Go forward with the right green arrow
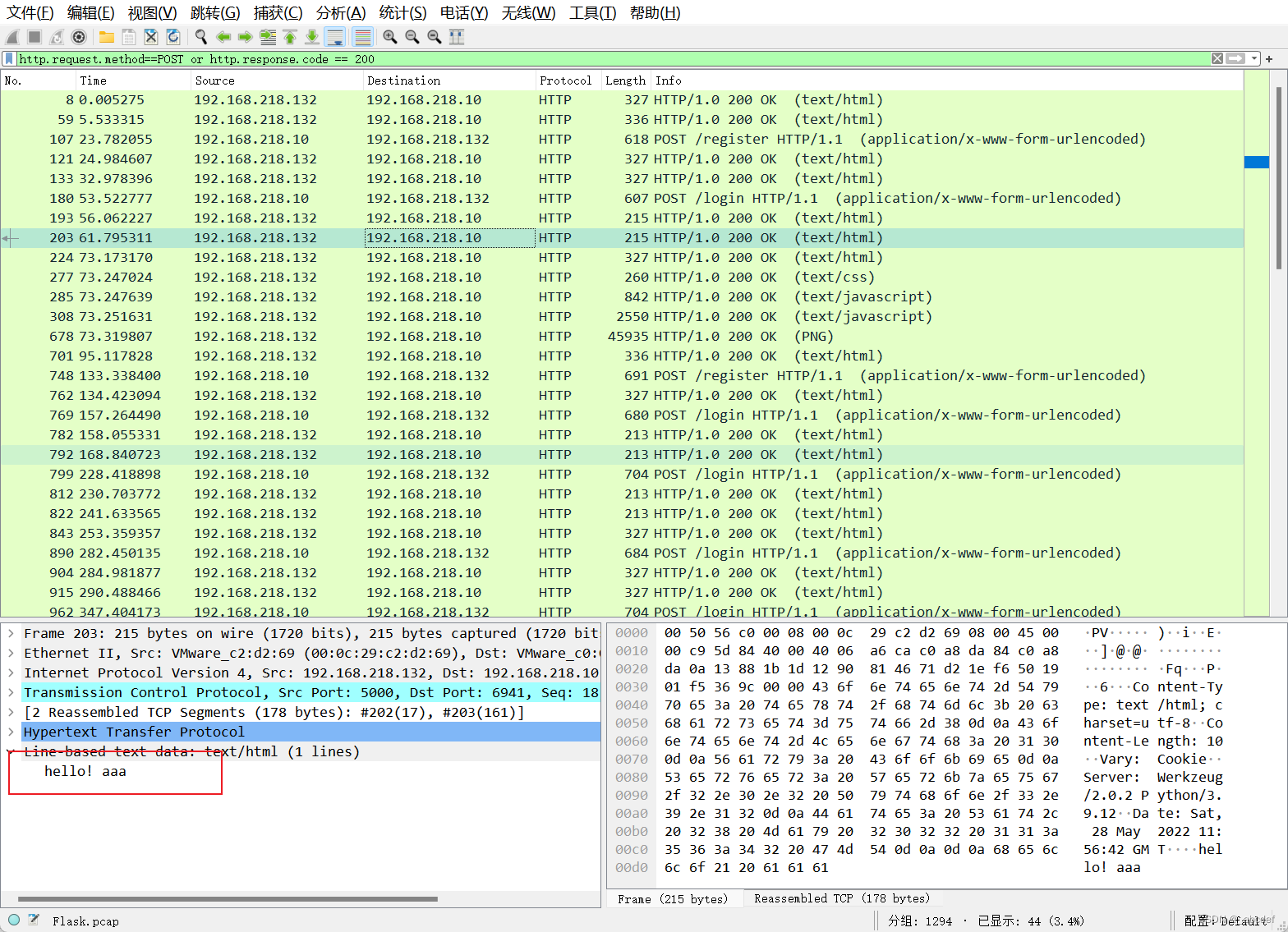Viewport: 1288px width, 932px height. tap(246, 37)
